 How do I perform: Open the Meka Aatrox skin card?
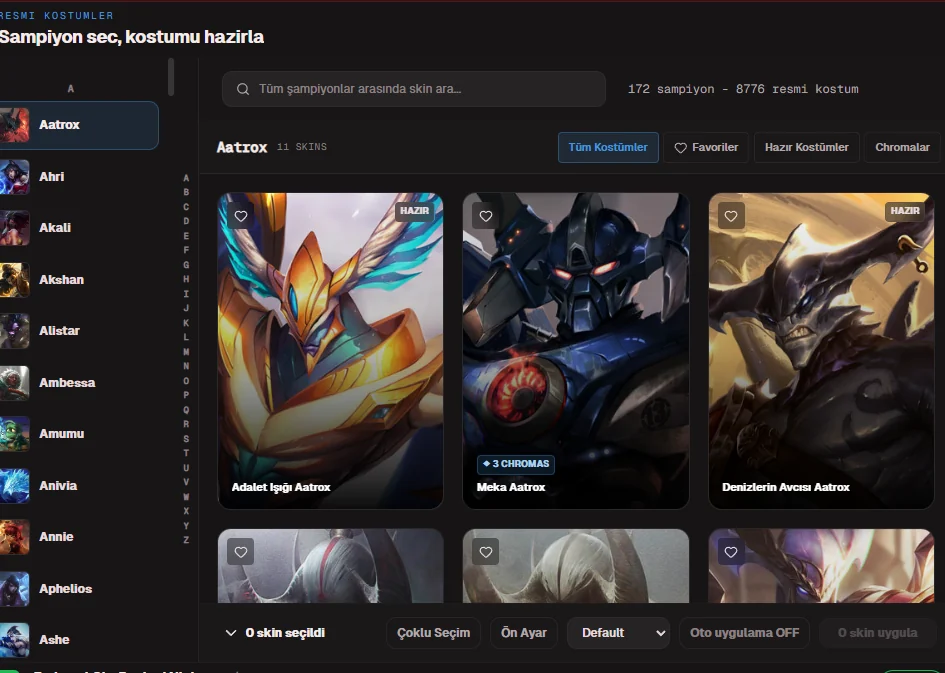click(x=576, y=351)
